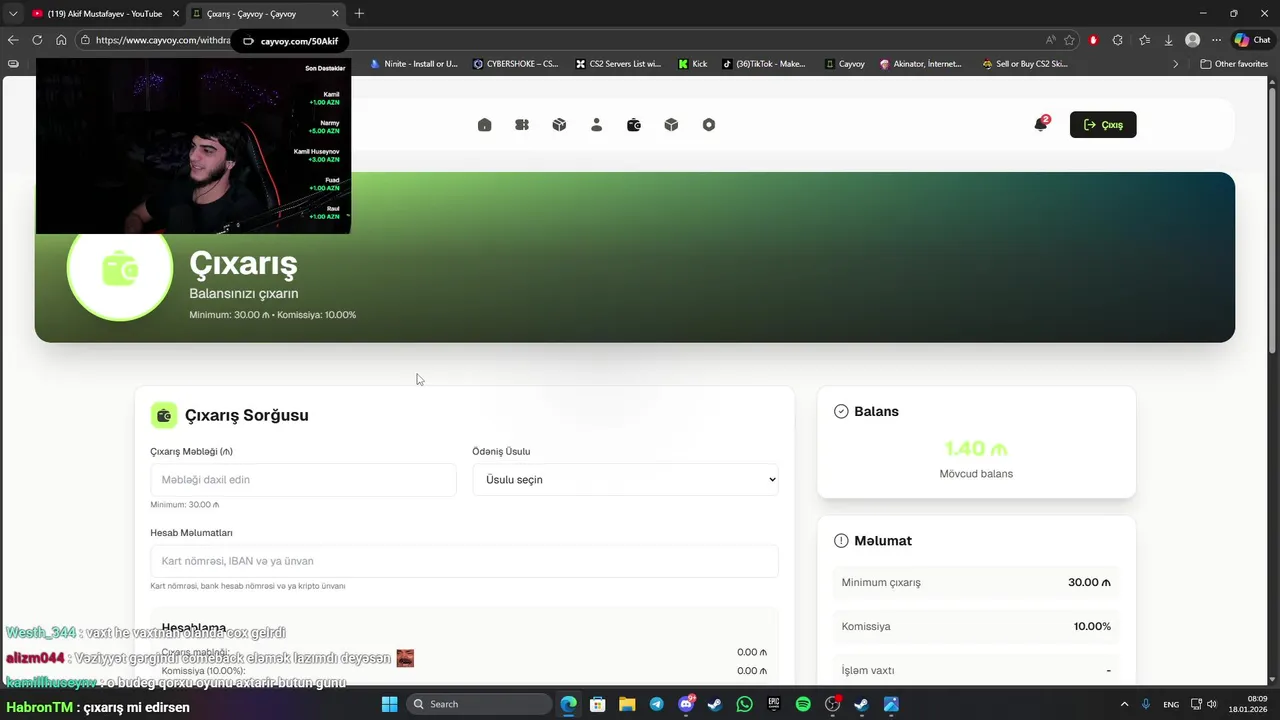The height and width of the screenshot is (720, 1280).
Task: Open the user profile icon in navigation
Action: point(596,125)
